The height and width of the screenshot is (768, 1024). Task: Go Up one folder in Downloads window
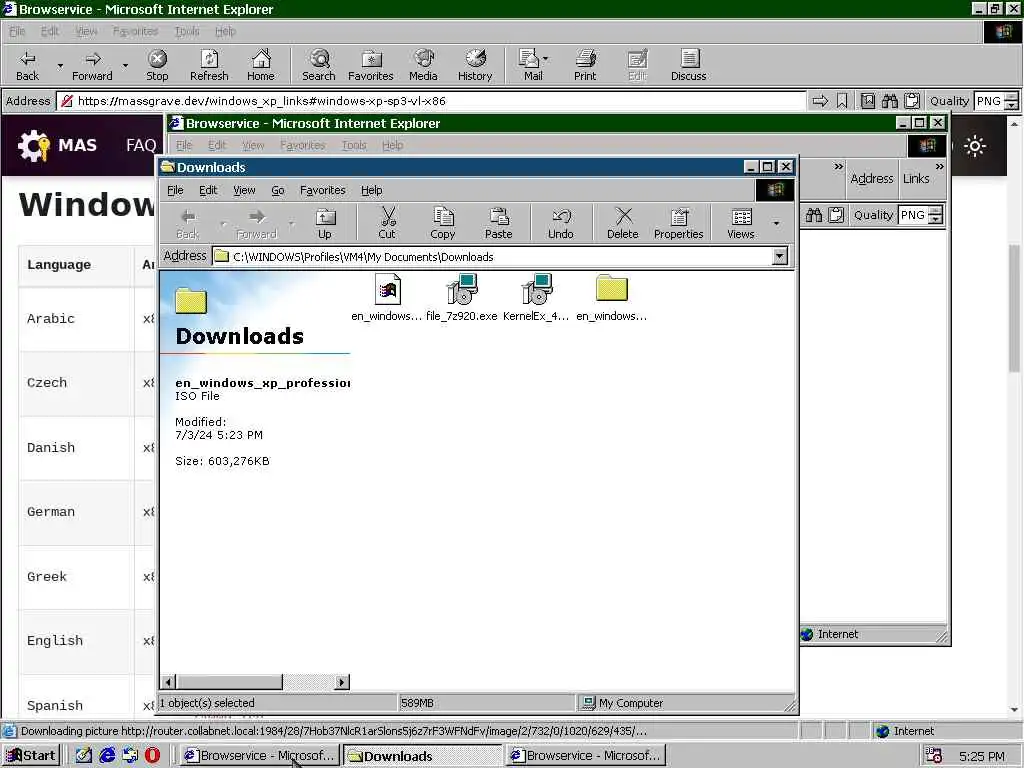coord(325,223)
